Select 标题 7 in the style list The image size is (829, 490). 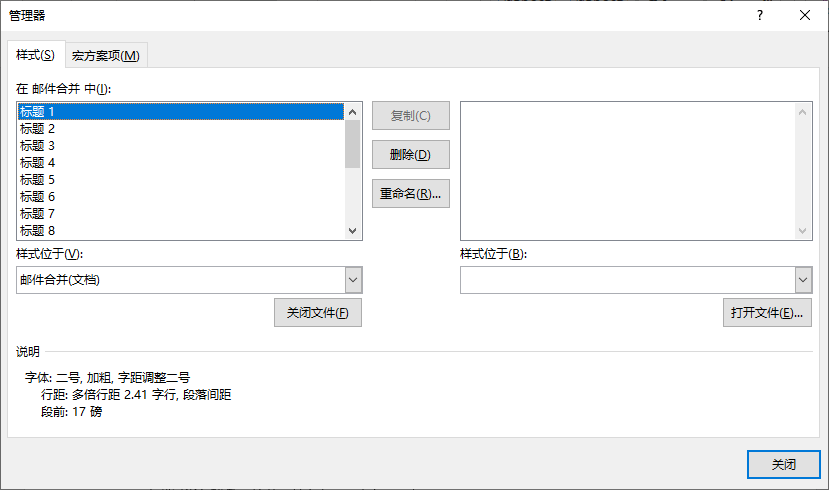click(x=181, y=214)
